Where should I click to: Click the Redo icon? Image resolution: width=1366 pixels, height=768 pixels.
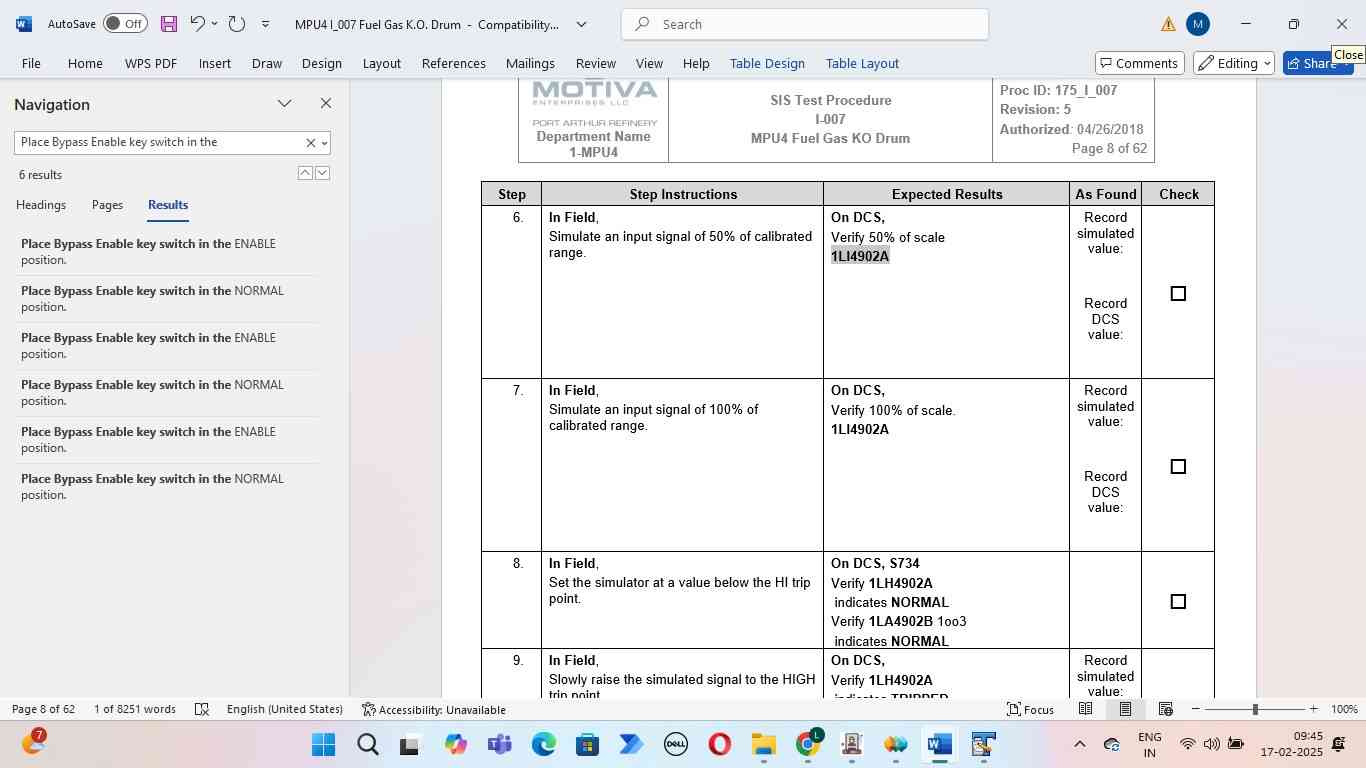(x=237, y=23)
